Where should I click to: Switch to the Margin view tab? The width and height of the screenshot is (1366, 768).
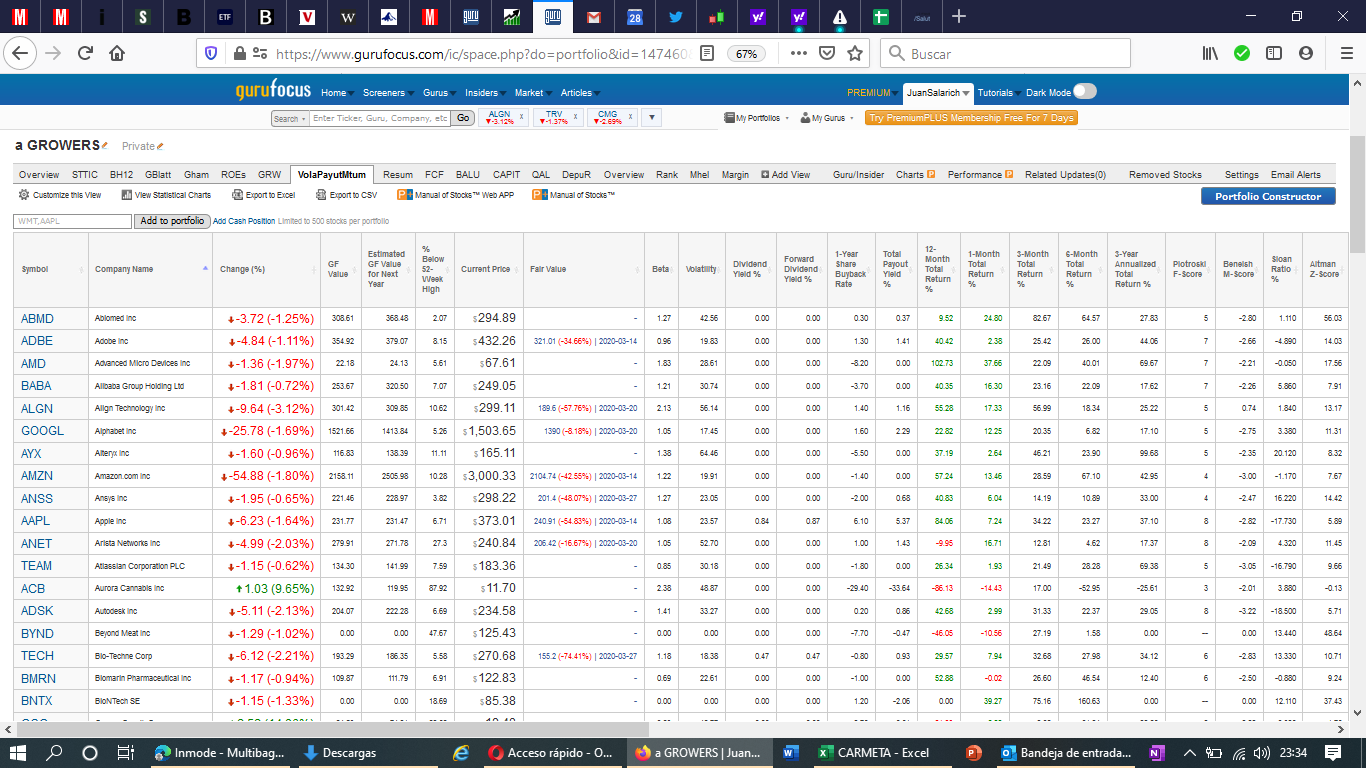coord(735,174)
